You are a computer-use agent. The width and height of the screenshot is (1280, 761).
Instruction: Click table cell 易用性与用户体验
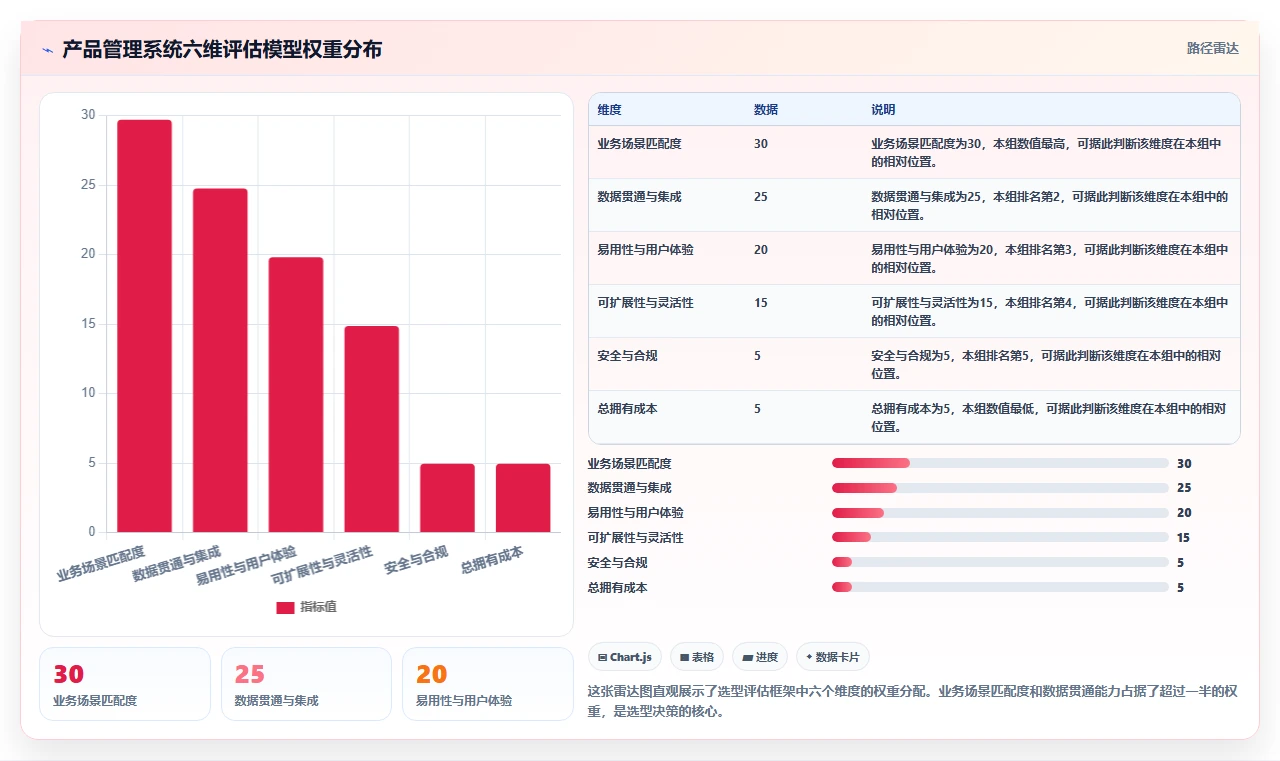click(x=645, y=250)
